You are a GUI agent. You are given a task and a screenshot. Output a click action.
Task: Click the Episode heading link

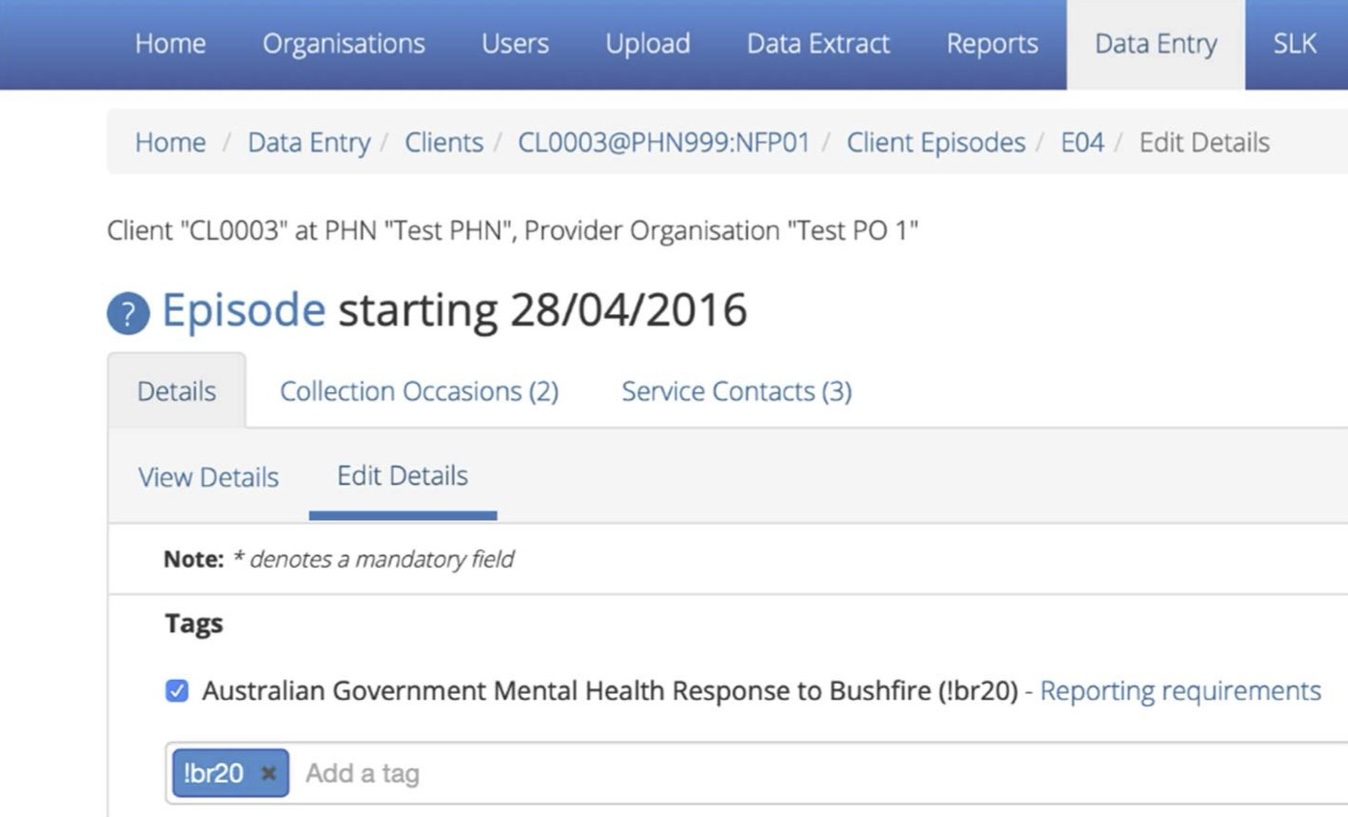click(x=243, y=311)
